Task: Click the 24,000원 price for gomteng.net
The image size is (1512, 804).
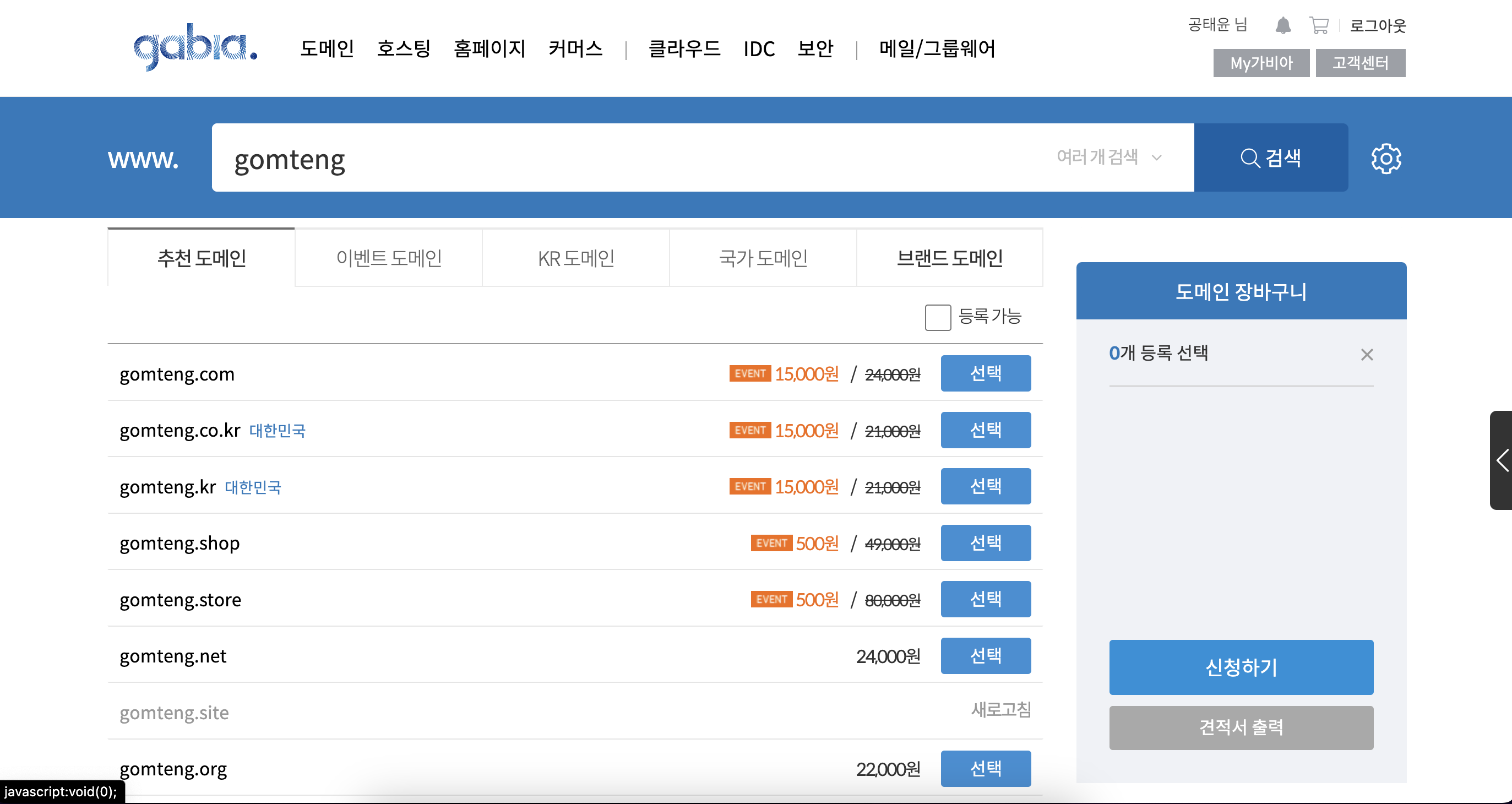Action: pyautogui.click(x=888, y=657)
